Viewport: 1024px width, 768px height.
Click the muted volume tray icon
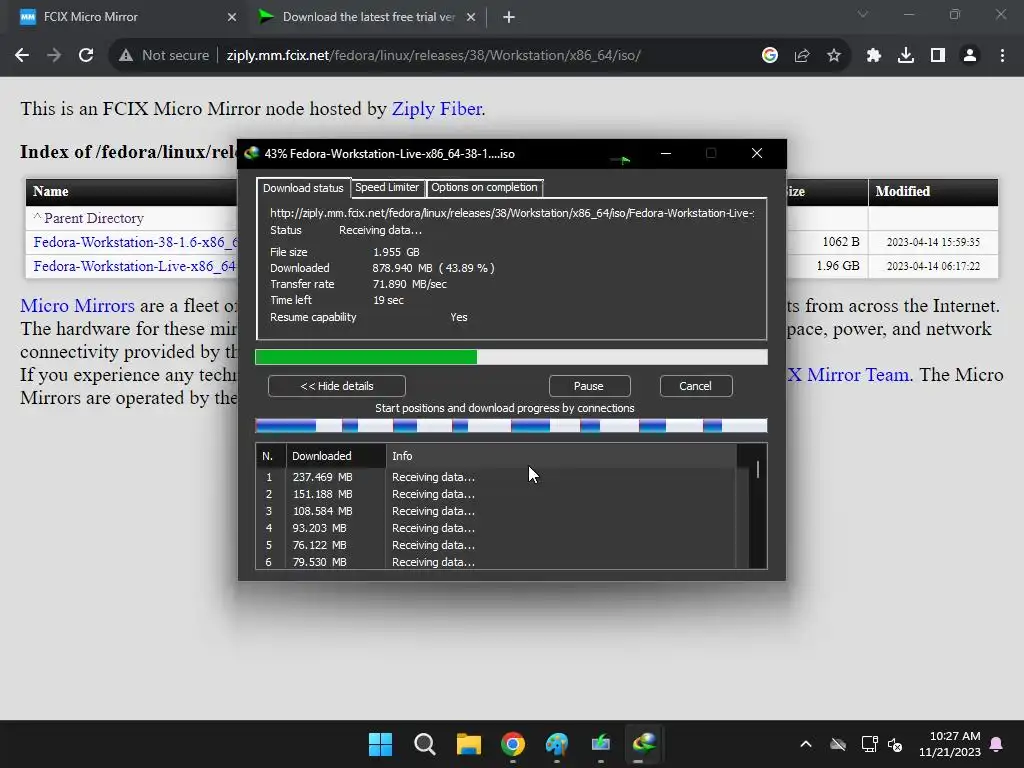(x=895, y=744)
